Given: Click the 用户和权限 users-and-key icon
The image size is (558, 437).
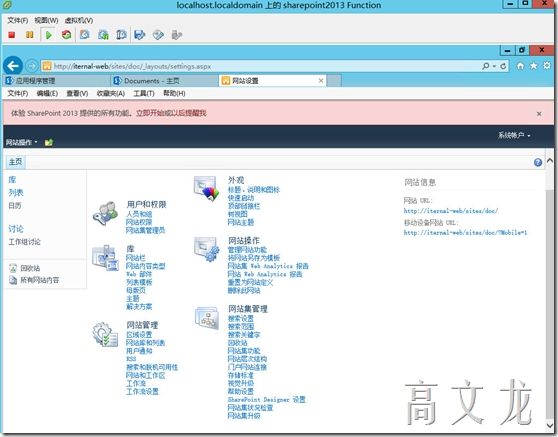Looking at the screenshot, I should [105, 213].
